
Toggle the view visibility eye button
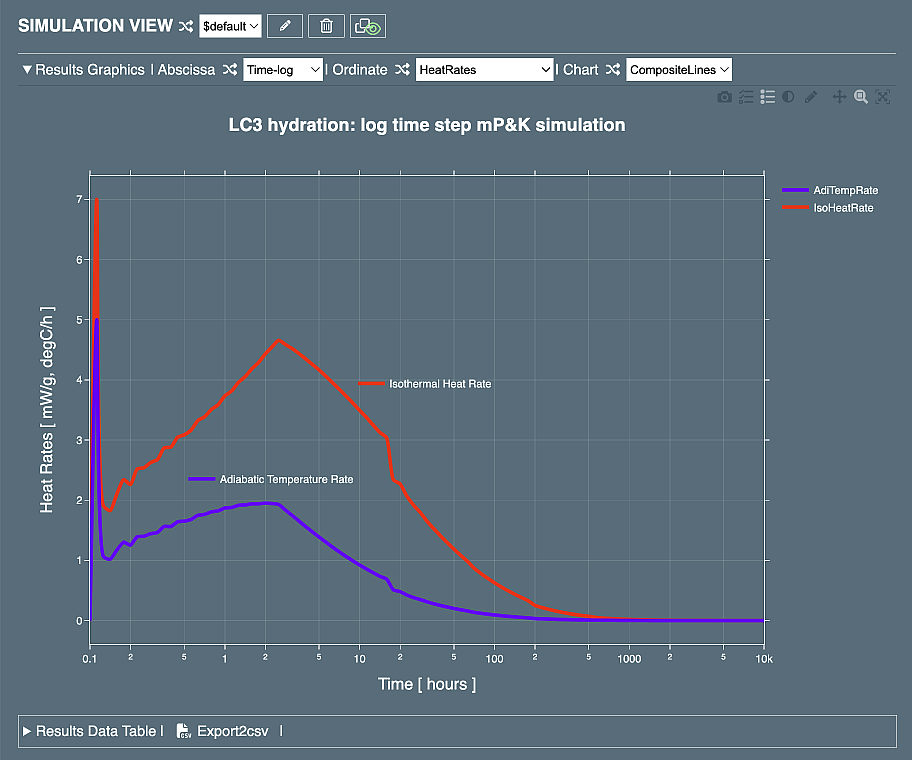(x=367, y=27)
